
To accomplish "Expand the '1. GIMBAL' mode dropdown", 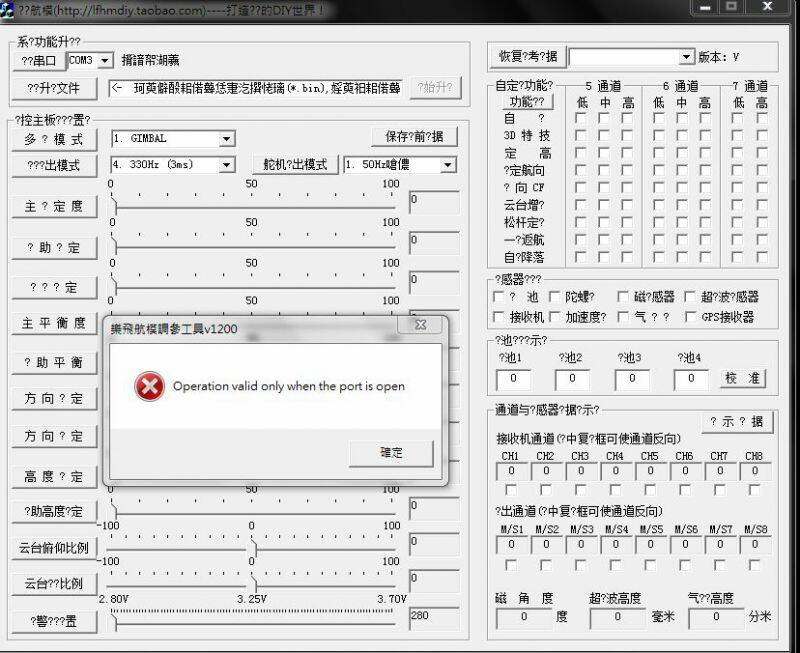I will pyautogui.click(x=226, y=139).
